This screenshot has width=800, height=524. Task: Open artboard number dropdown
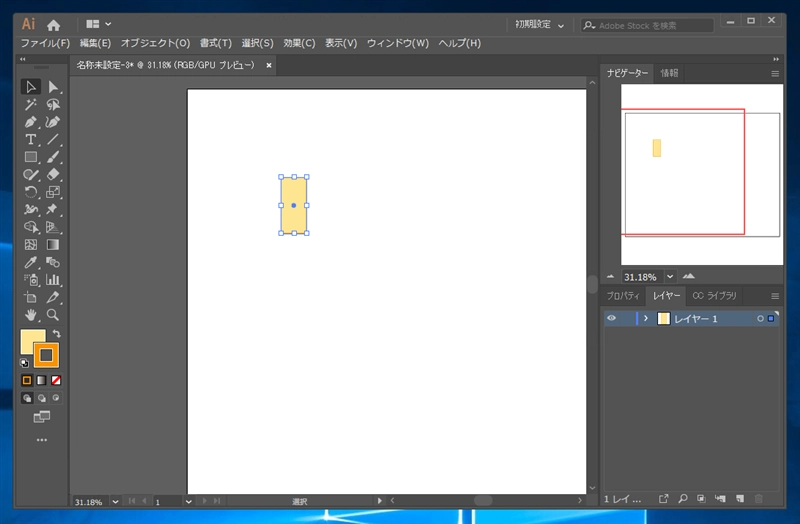[188, 502]
